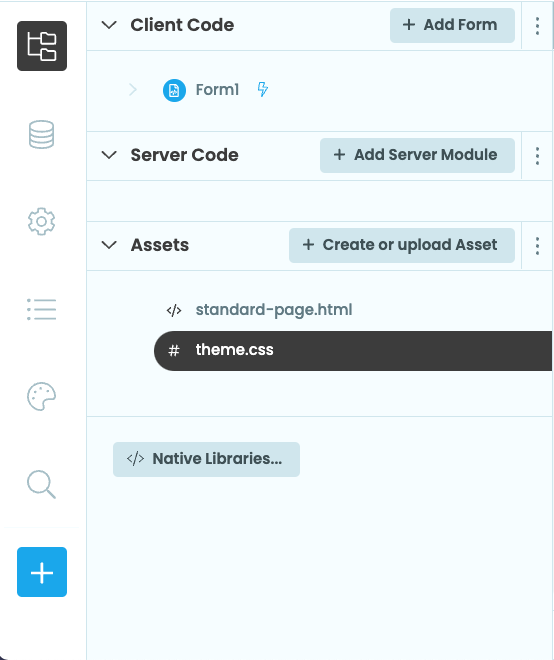Viewport: 554px width, 660px height.
Task: Click the Assets heading text
Action: point(160,245)
